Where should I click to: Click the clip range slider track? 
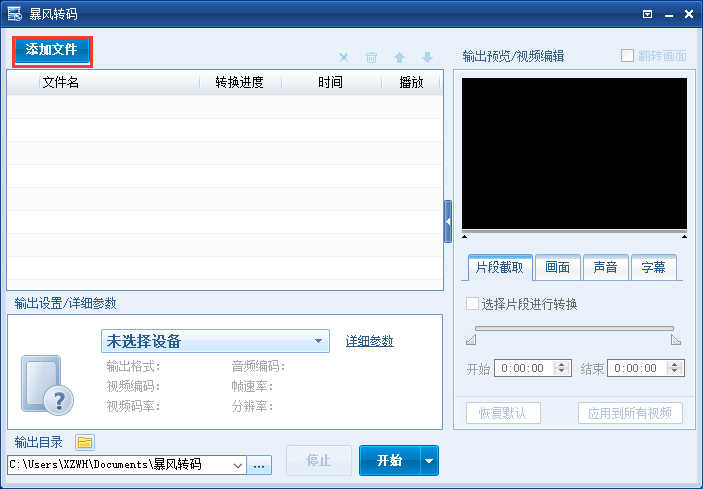[574, 328]
